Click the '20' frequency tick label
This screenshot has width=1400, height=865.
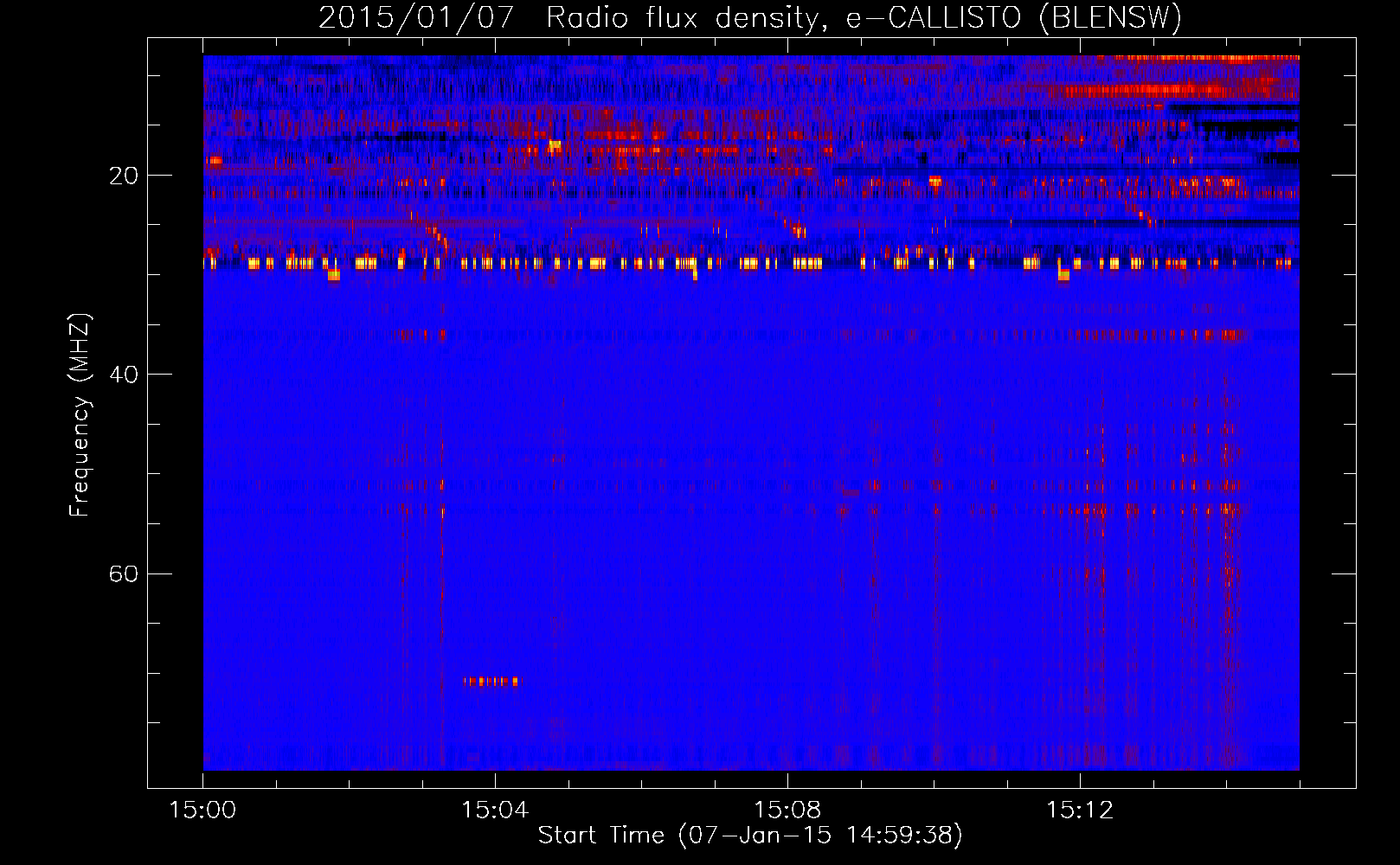point(124,176)
